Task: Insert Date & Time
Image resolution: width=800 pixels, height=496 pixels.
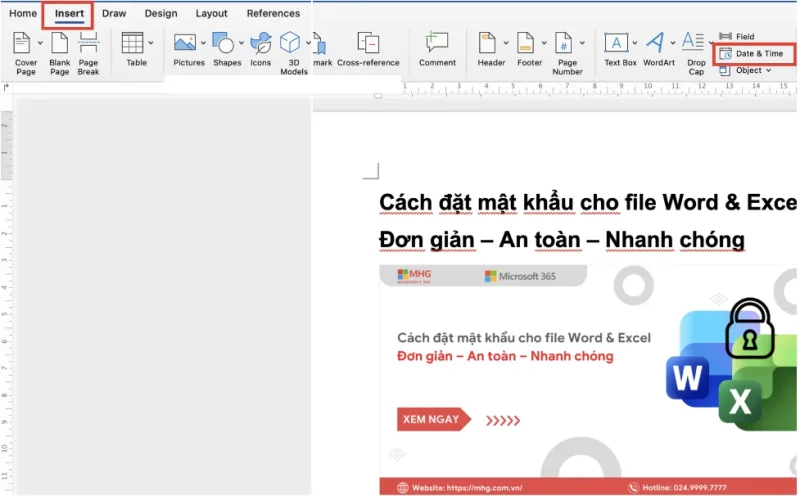Action: pos(752,54)
